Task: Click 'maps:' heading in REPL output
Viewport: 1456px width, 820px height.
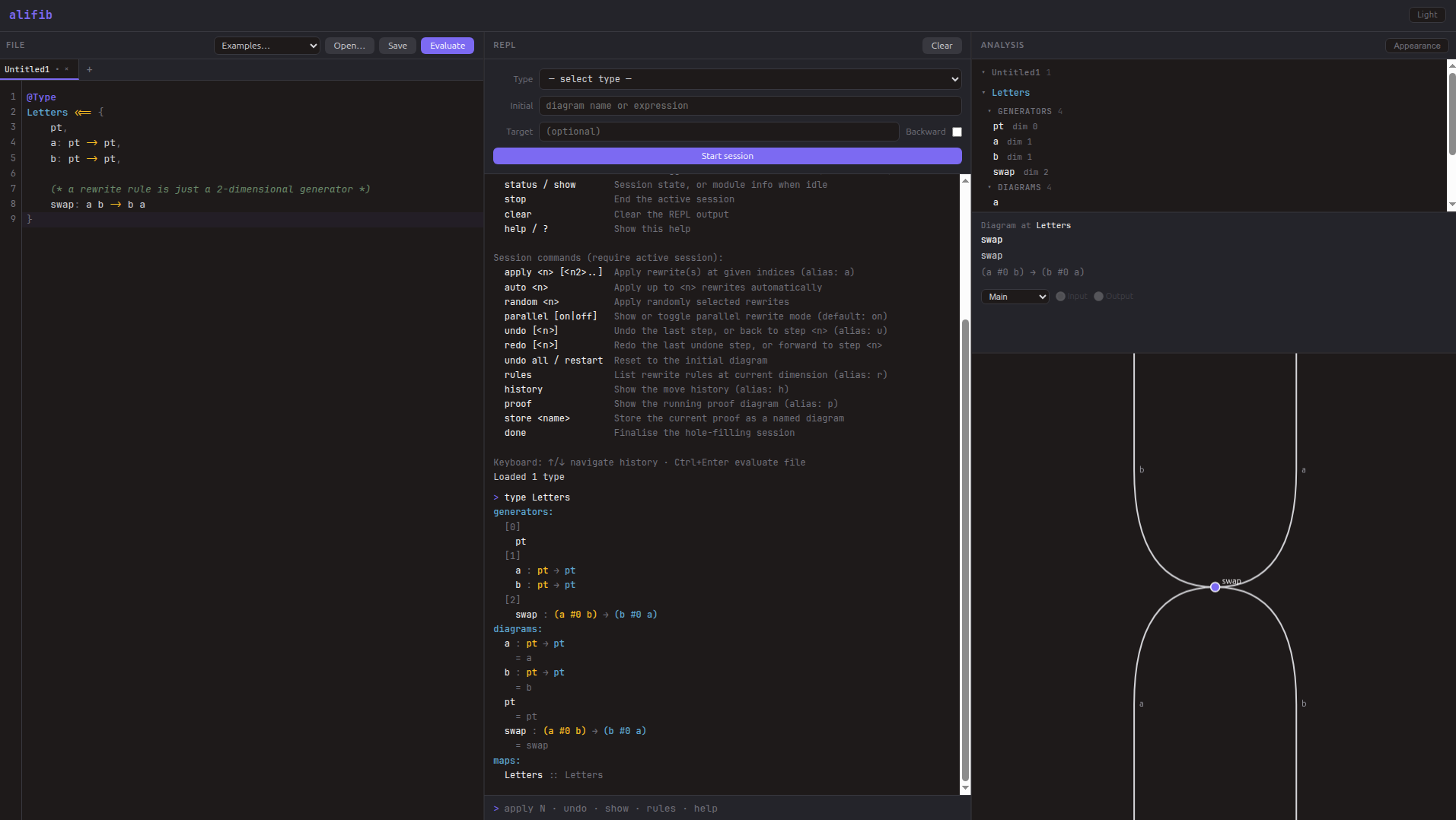Action: click(x=507, y=761)
